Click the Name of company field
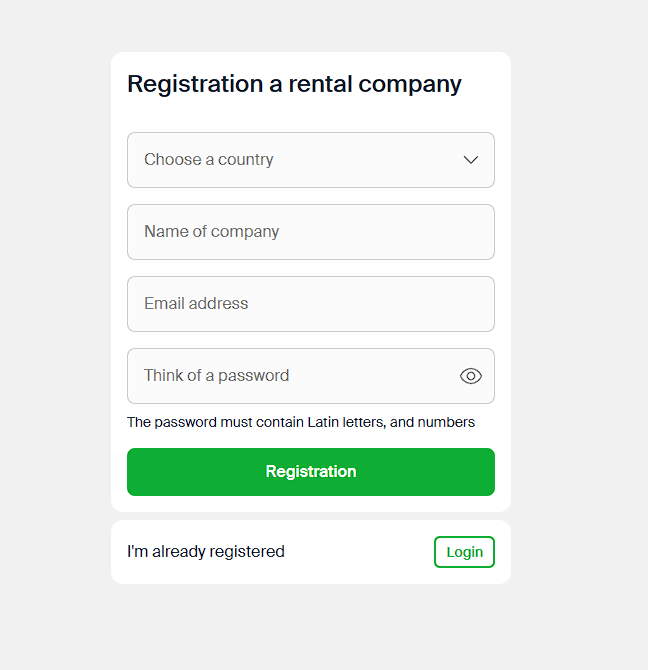Viewport: 648px width, 670px height. (310, 232)
